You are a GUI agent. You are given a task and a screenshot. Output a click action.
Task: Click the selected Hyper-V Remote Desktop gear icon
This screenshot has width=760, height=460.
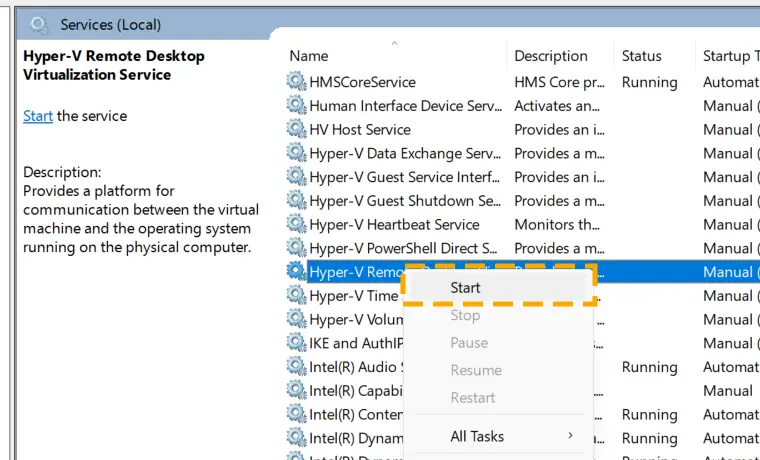(296, 271)
